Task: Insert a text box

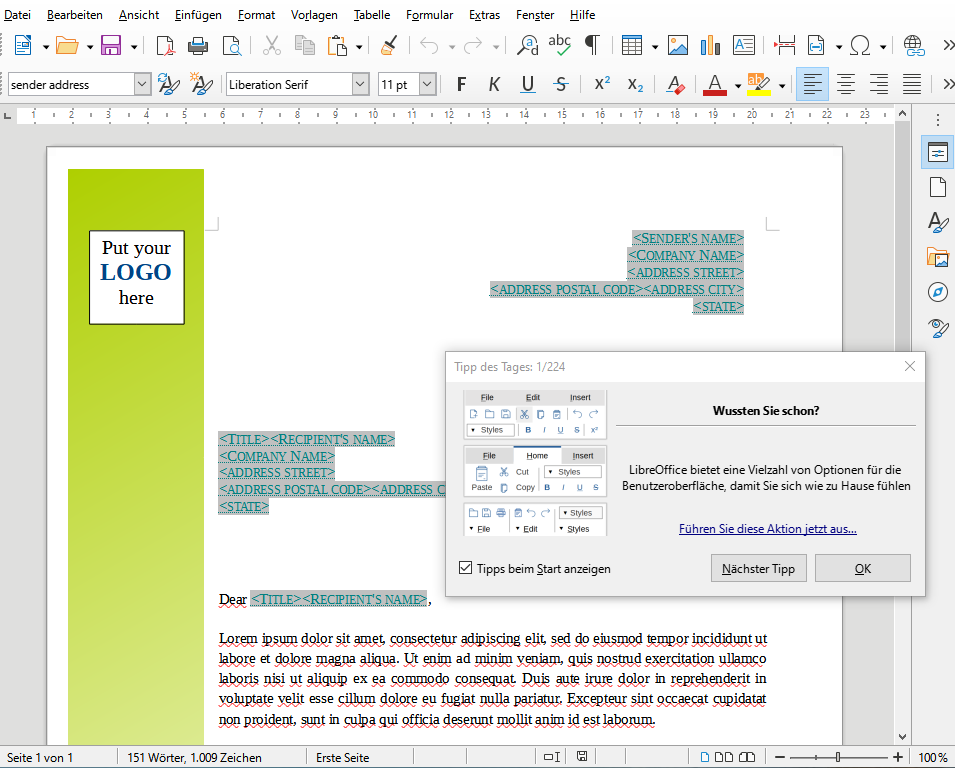Action: tap(744, 46)
